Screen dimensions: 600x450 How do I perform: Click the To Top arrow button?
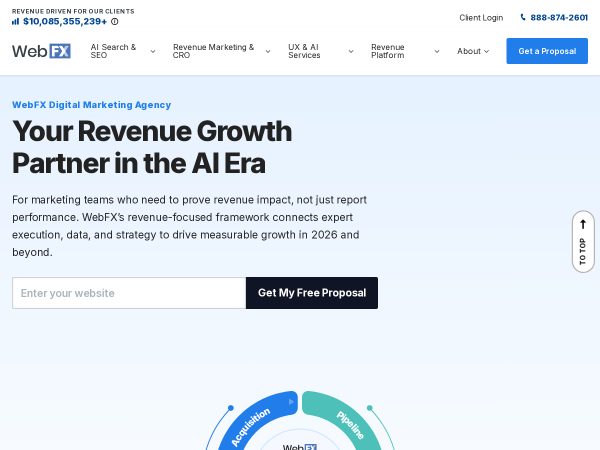583,242
